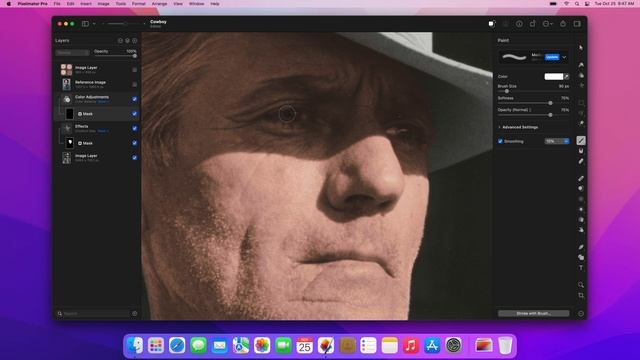Open the View menu in menu bar
The width and height of the screenshot is (640, 360).
coord(178,4)
